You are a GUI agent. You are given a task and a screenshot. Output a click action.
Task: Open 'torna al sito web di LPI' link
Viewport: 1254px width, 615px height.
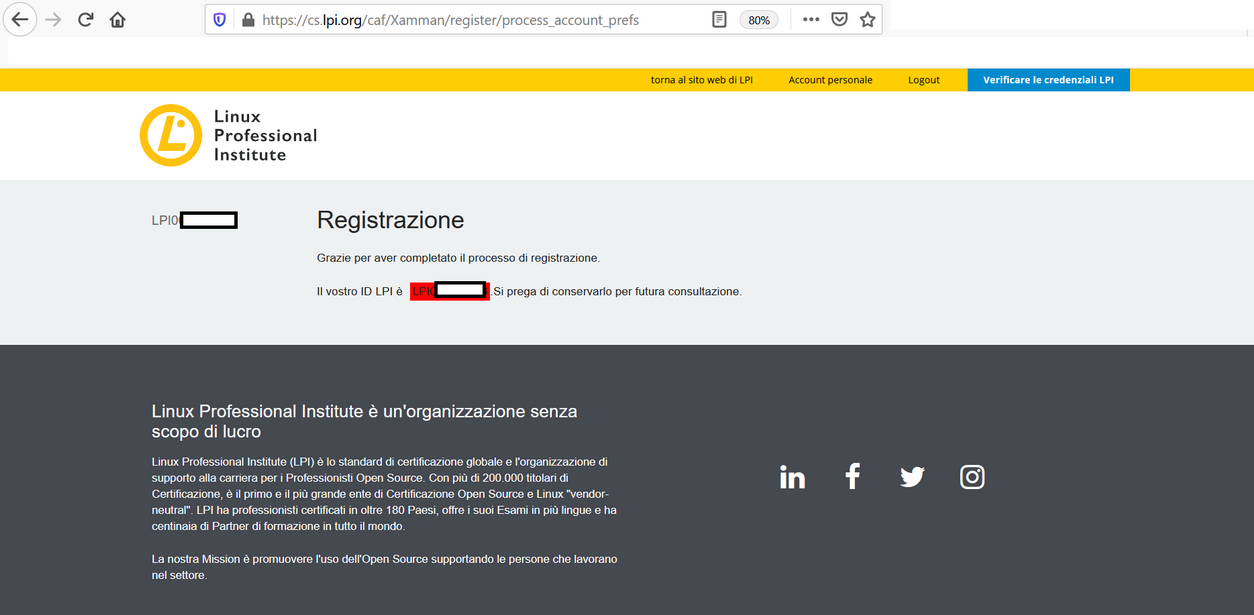point(702,80)
